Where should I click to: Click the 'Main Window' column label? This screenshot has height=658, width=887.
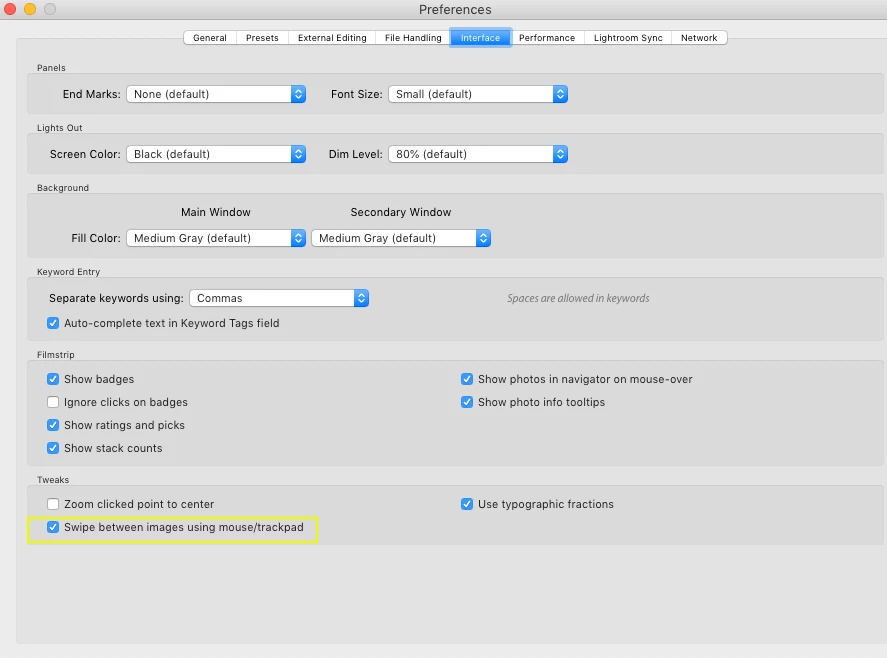pos(216,212)
